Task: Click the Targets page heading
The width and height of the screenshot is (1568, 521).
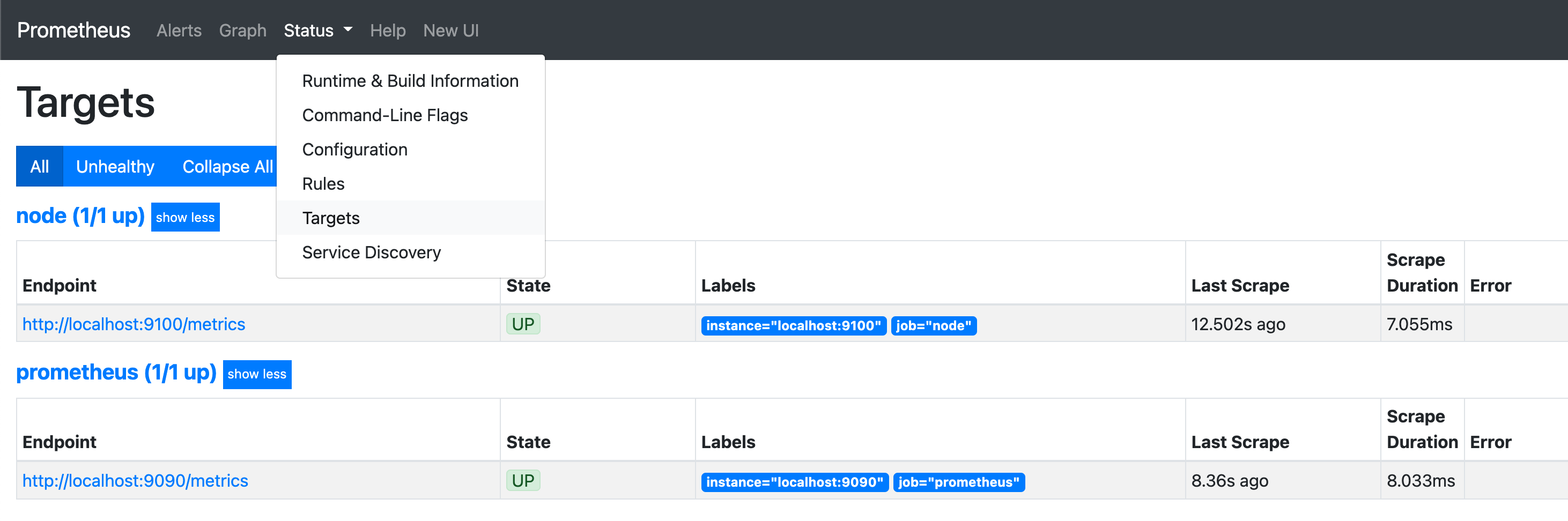Action: click(86, 102)
